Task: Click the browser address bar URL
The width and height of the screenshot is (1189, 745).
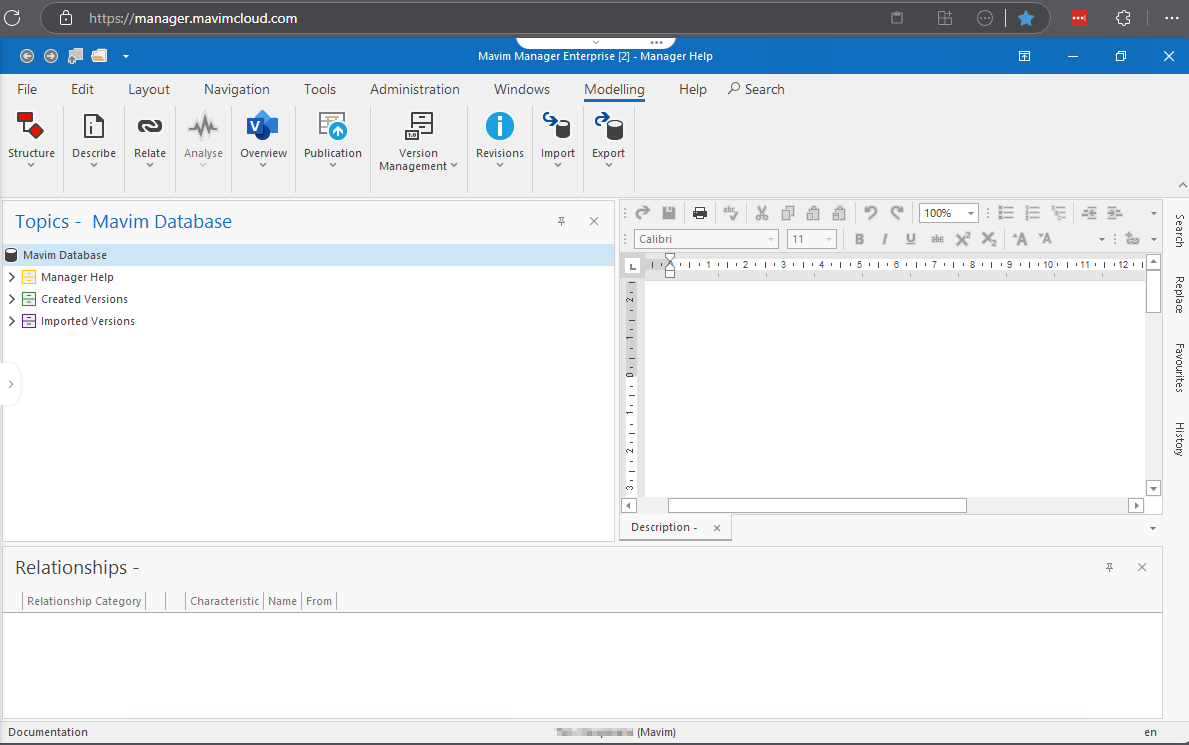Action: coord(193,18)
